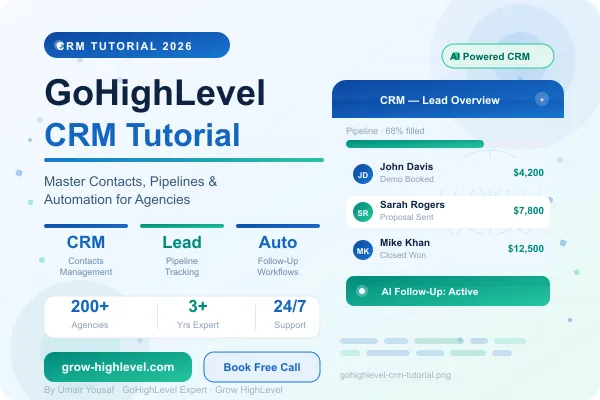The image size is (600, 400).
Task: Click the plus icon in Lead Overview header
Action: click(542, 100)
